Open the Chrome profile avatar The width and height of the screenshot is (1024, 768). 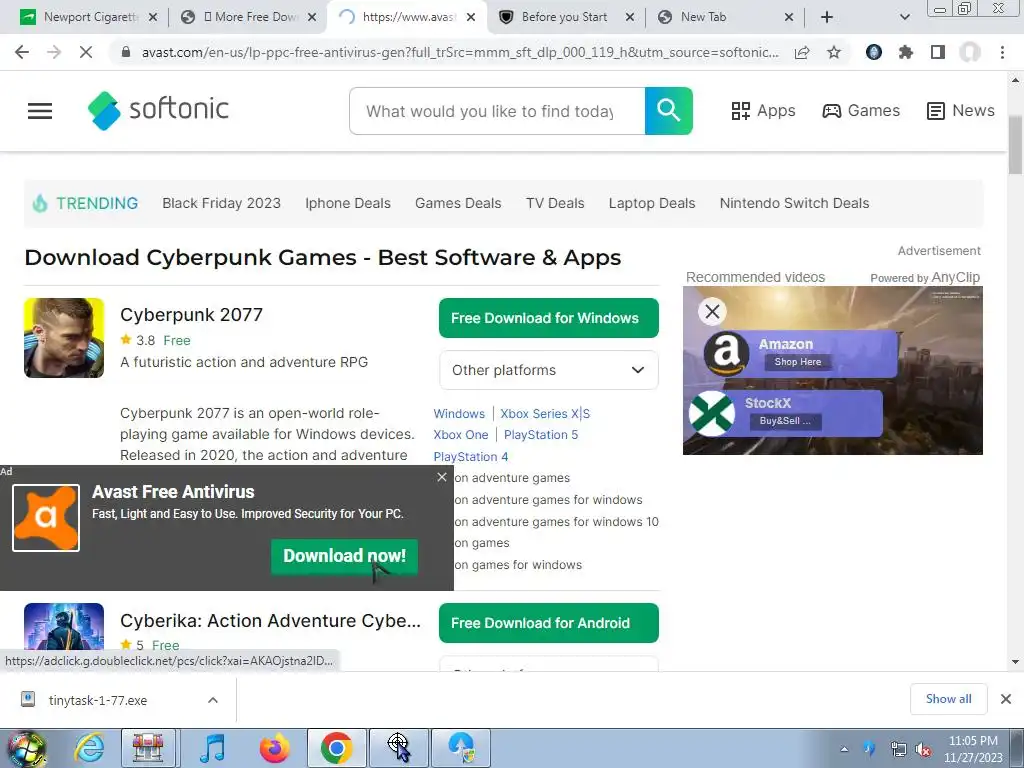point(970,52)
